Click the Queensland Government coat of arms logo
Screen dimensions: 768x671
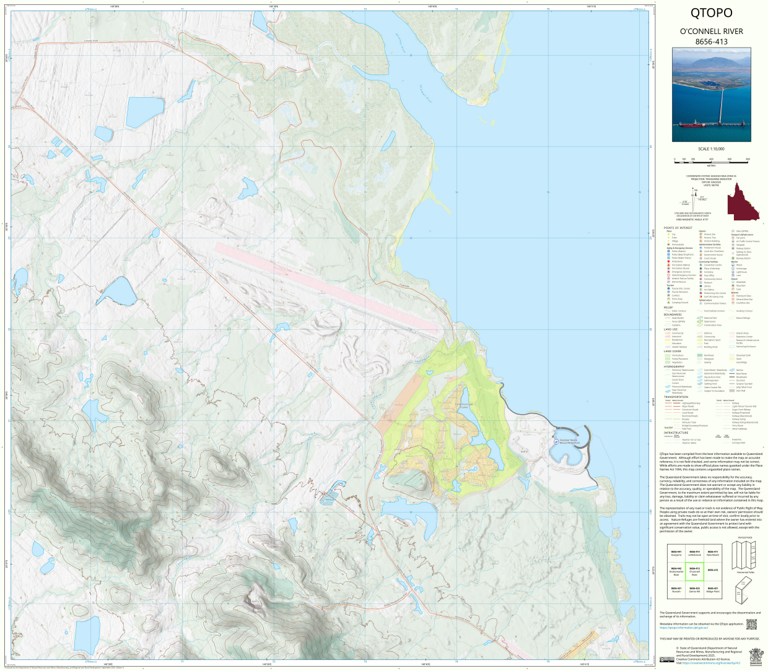[x=756, y=656]
